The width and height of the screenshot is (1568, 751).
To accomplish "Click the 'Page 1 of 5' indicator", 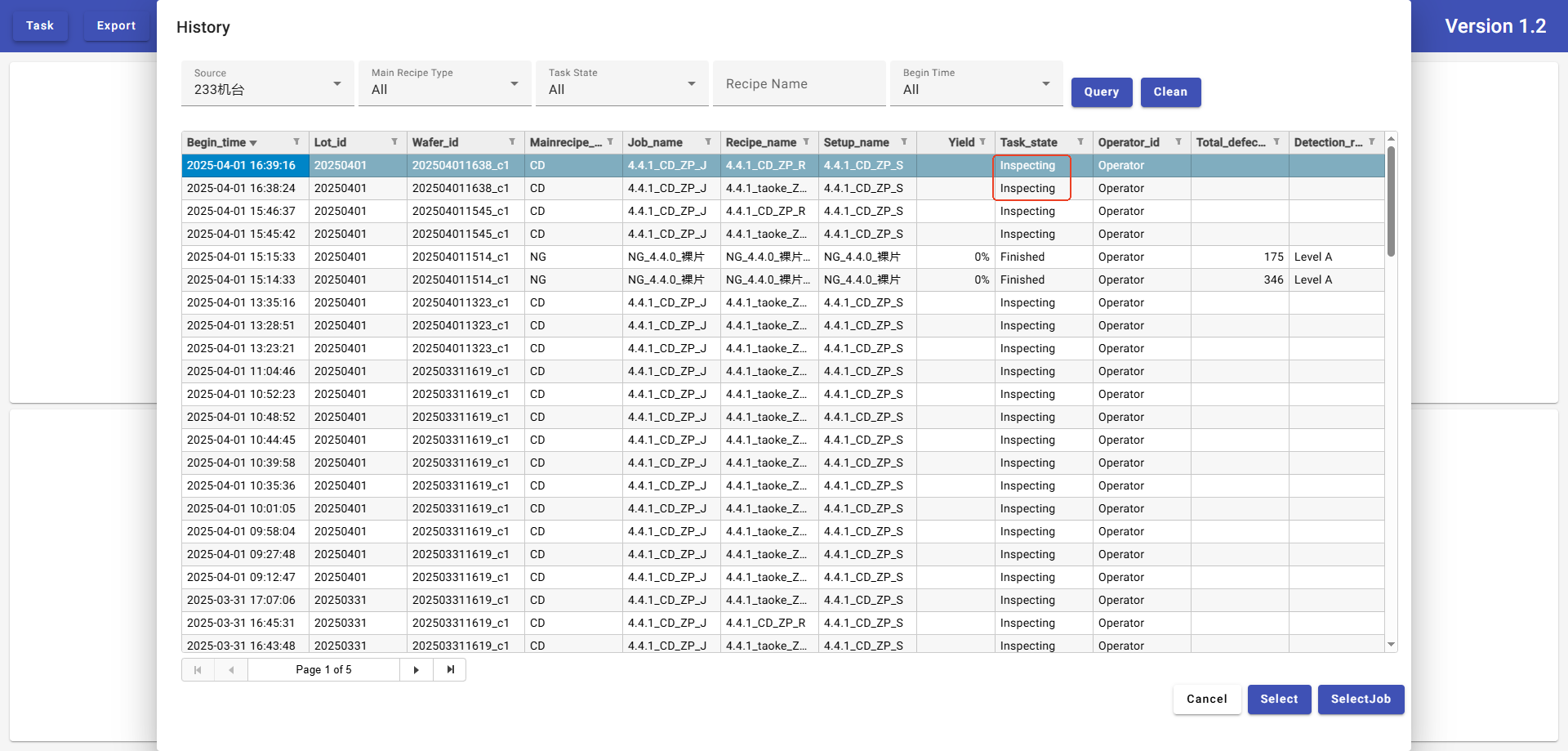I will click(x=323, y=670).
